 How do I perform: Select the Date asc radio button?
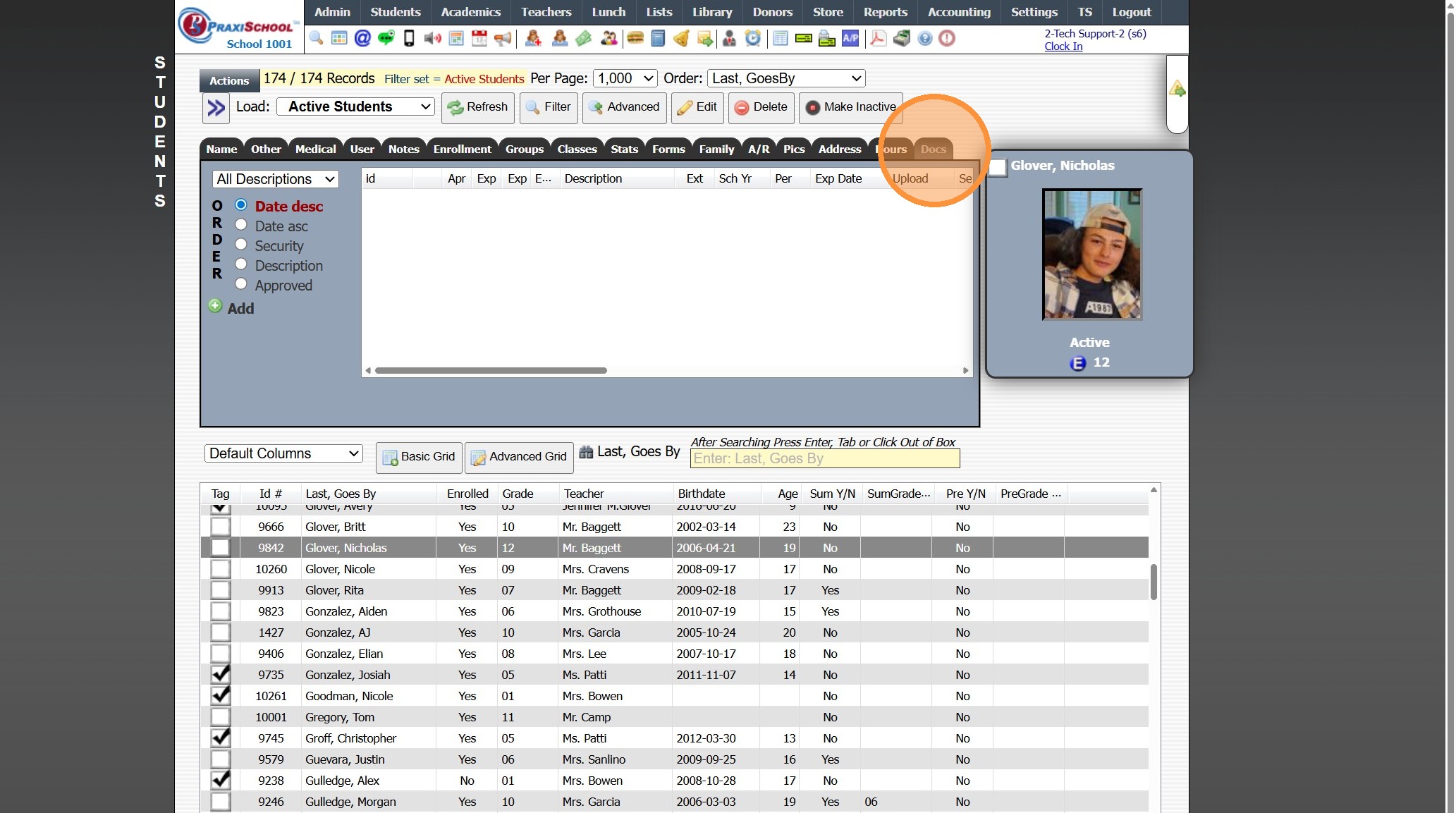241,225
